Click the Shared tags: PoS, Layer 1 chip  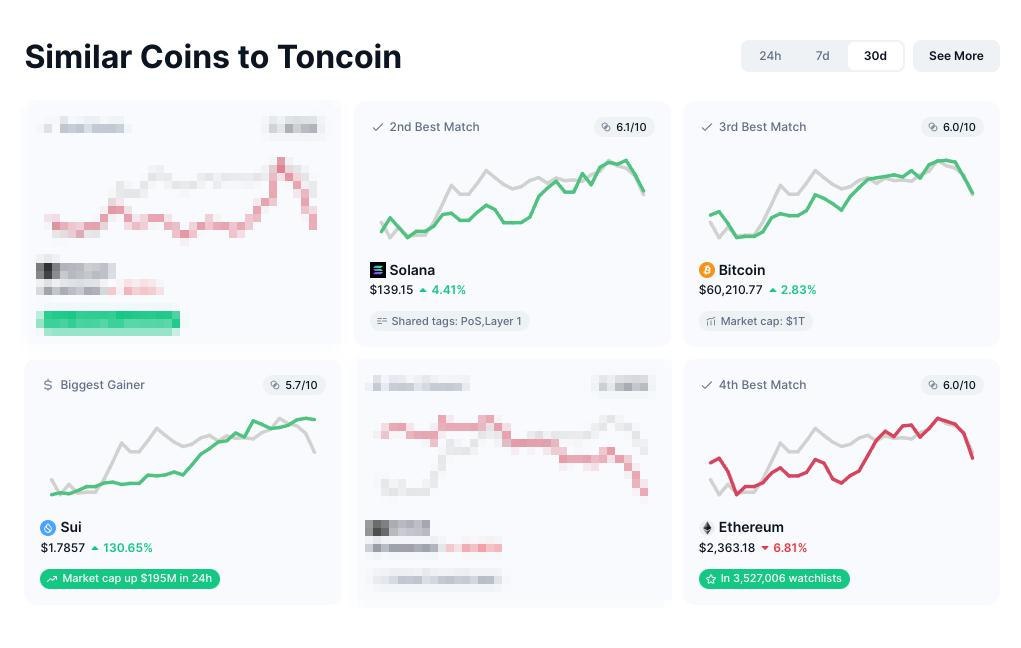[449, 321]
